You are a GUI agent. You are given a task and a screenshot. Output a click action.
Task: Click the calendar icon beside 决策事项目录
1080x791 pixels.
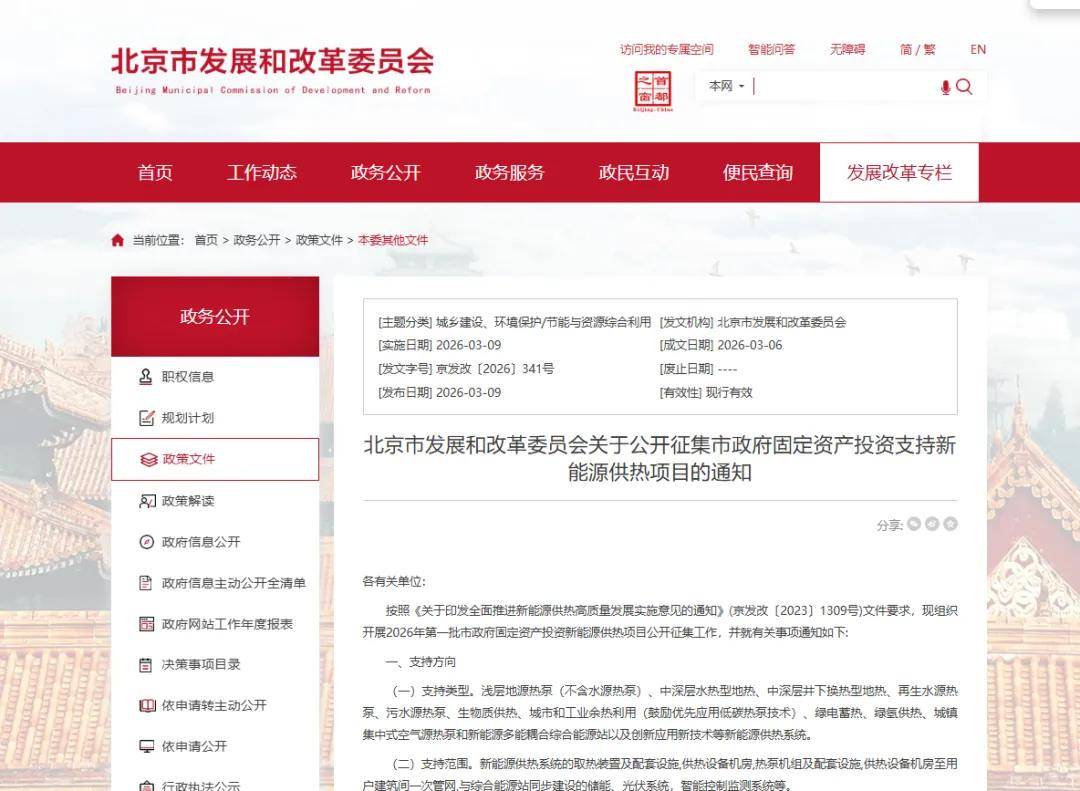(x=147, y=665)
